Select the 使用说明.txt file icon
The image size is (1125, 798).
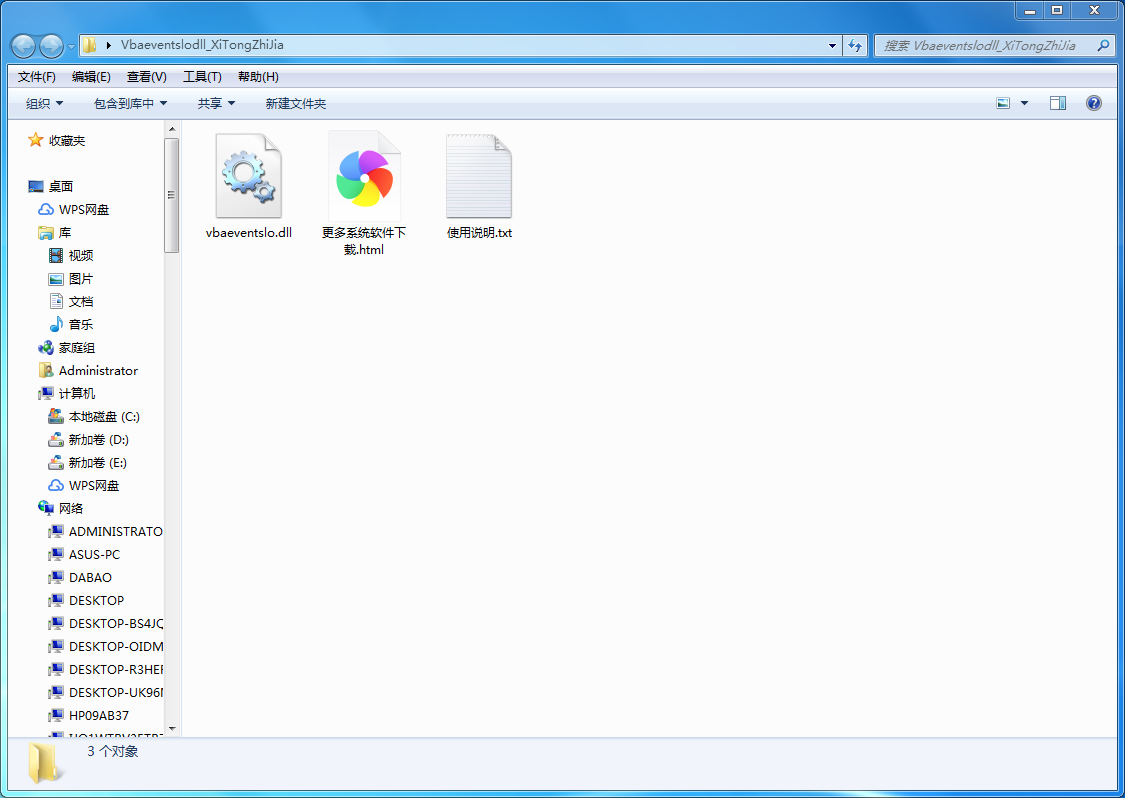tap(479, 176)
